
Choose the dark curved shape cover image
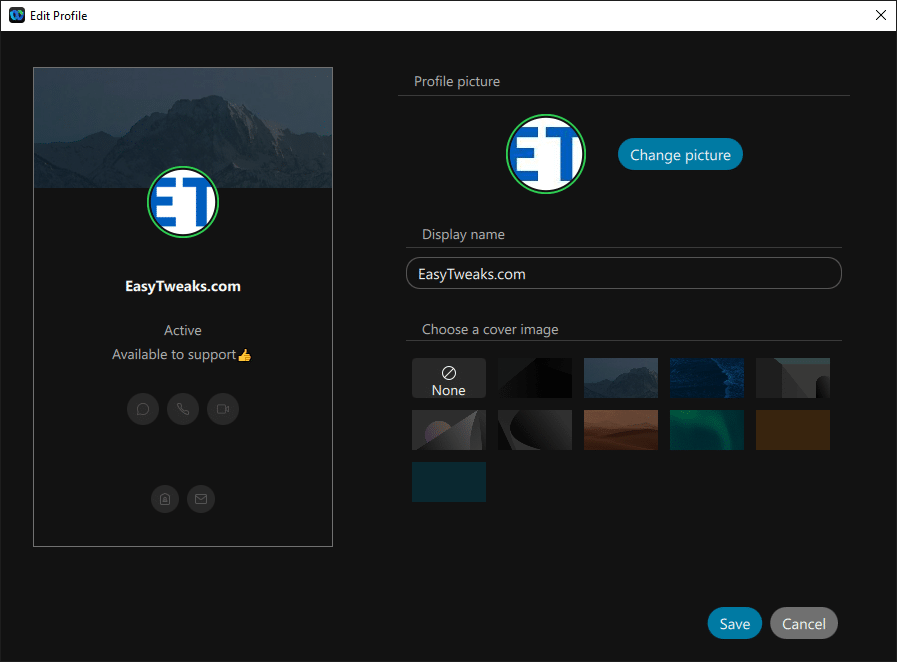tap(535, 430)
